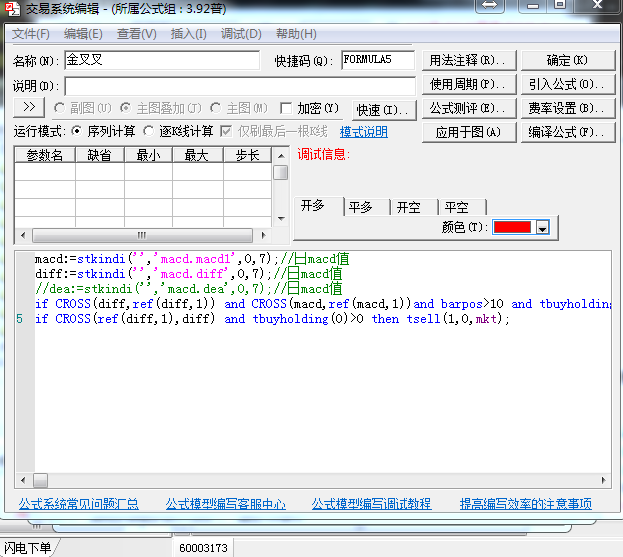The image size is (623, 557).
Task: Switch to the 平多 tab
Action: pyautogui.click(x=360, y=207)
